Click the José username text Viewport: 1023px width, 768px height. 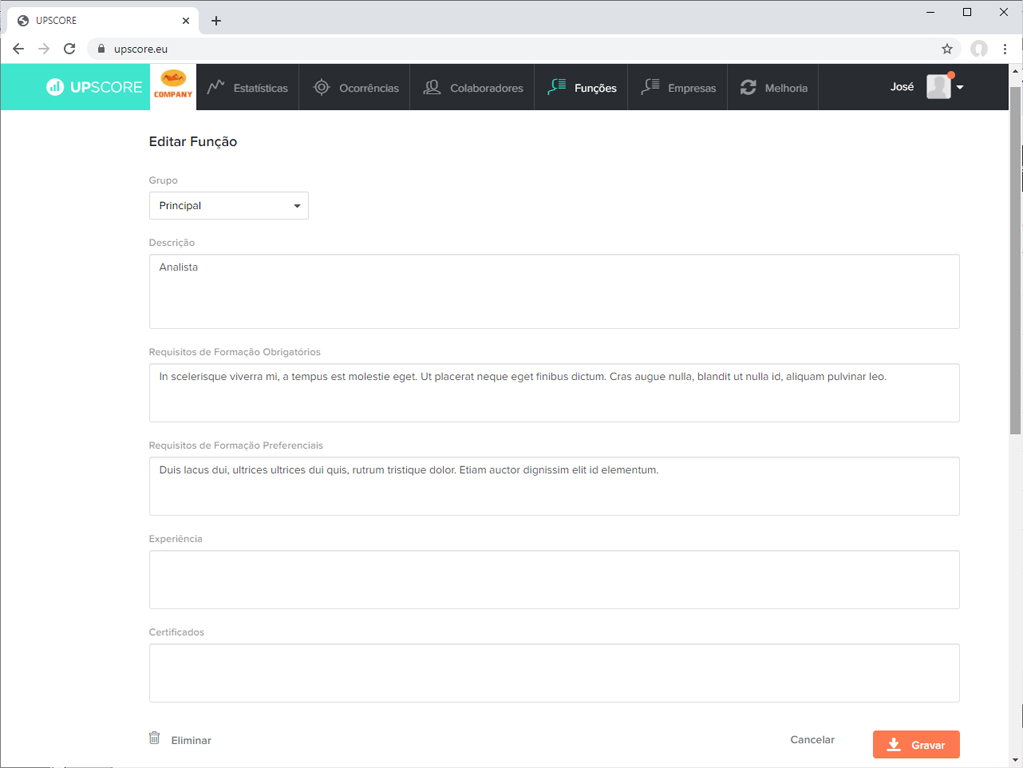(902, 87)
